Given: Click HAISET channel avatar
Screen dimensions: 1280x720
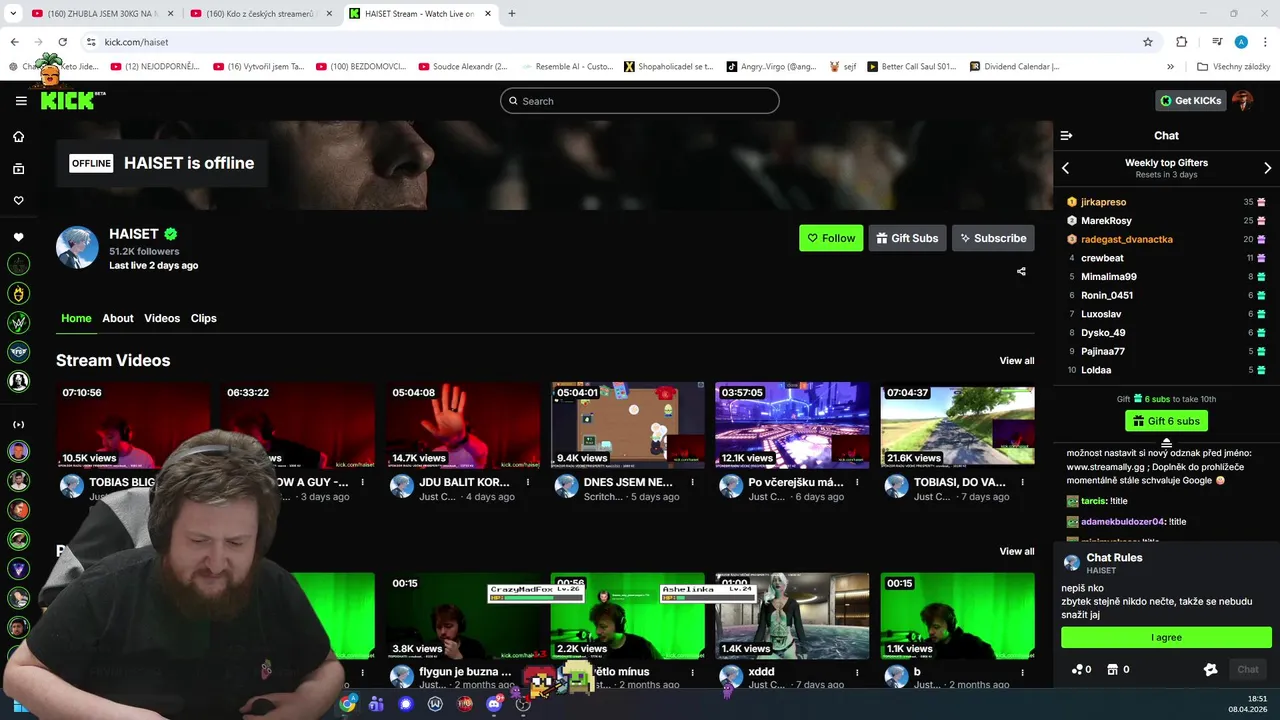Looking at the screenshot, I should click(77, 247).
